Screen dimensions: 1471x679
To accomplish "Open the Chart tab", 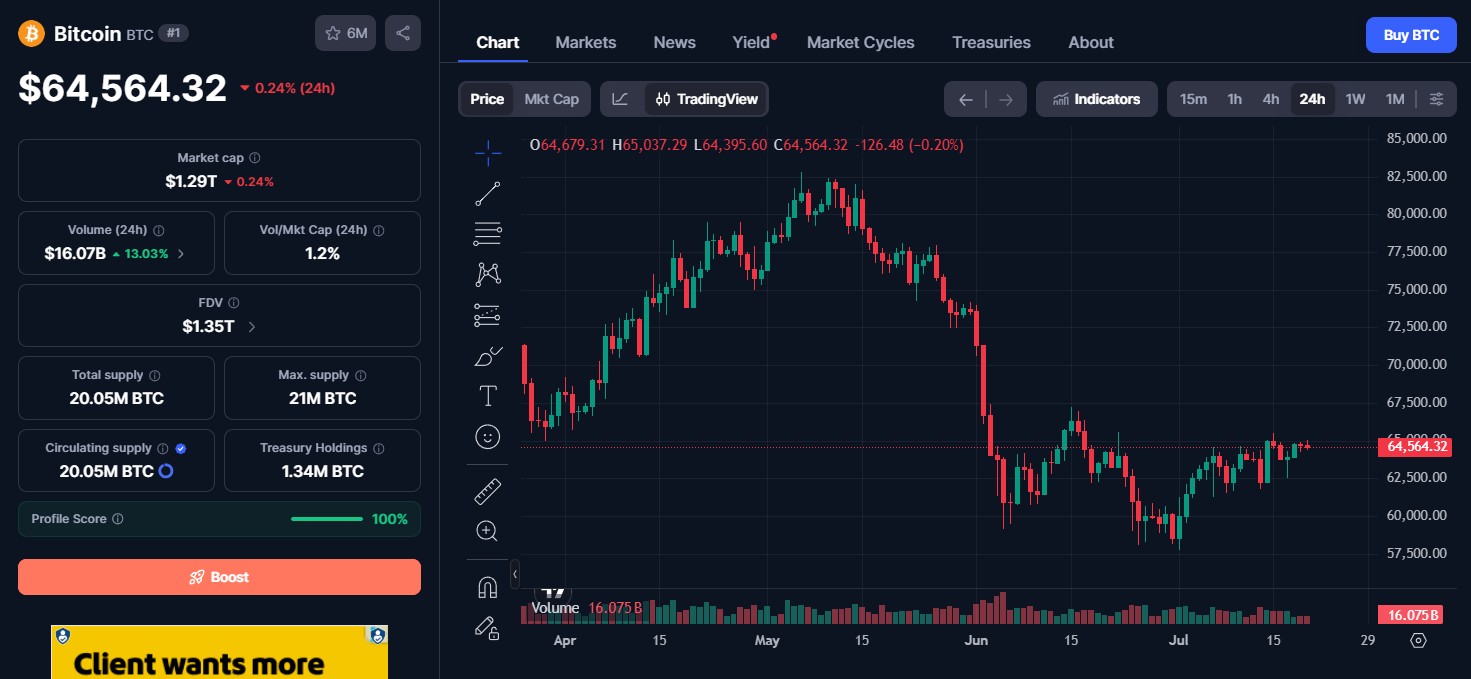I will [498, 42].
